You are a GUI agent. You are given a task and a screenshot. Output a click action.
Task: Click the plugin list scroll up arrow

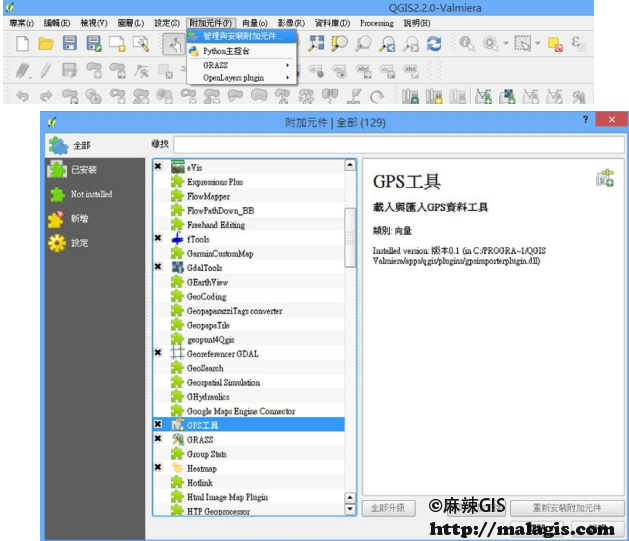pos(350,165)
